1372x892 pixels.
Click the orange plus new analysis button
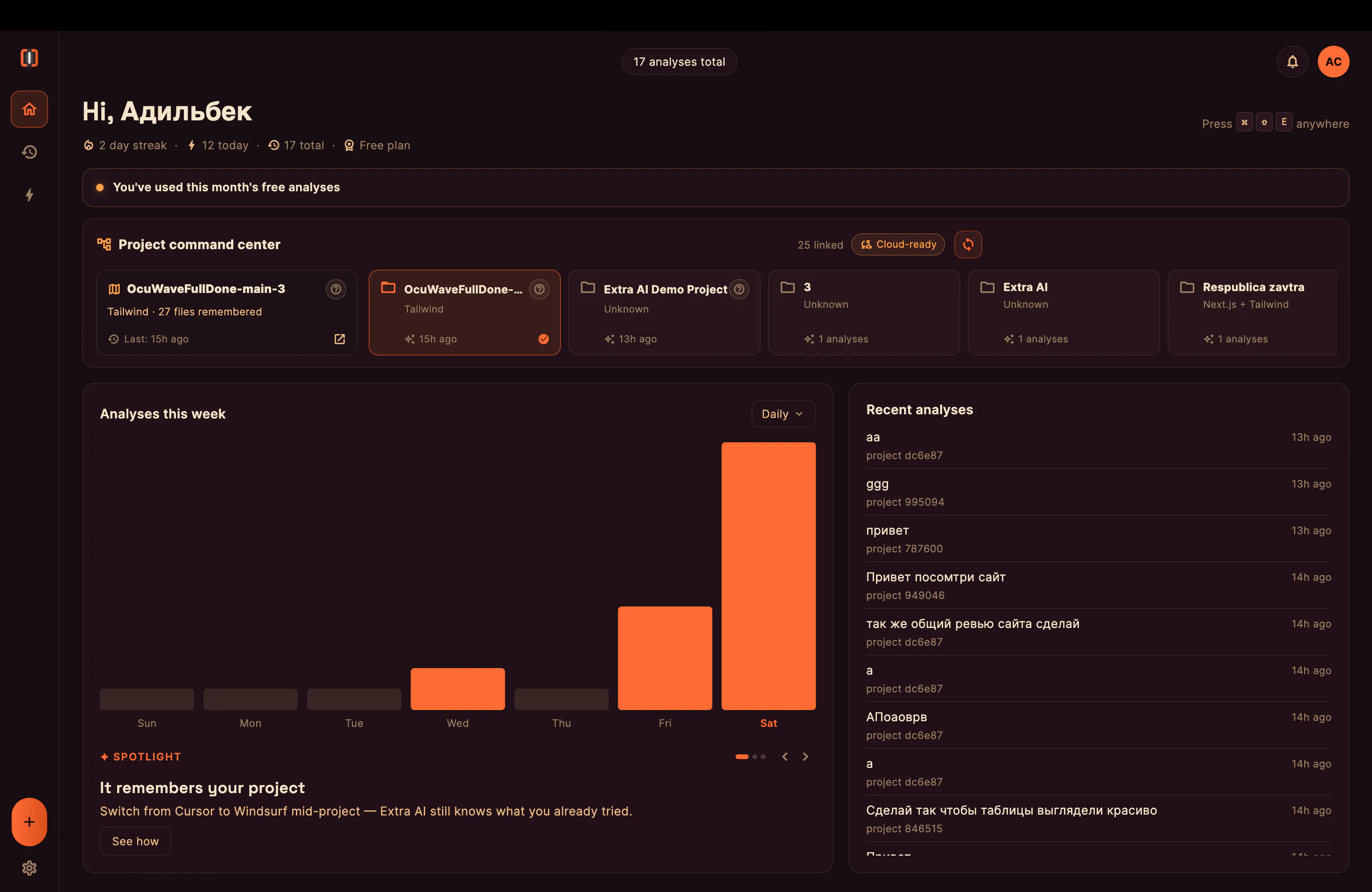(x=29, y=822)
